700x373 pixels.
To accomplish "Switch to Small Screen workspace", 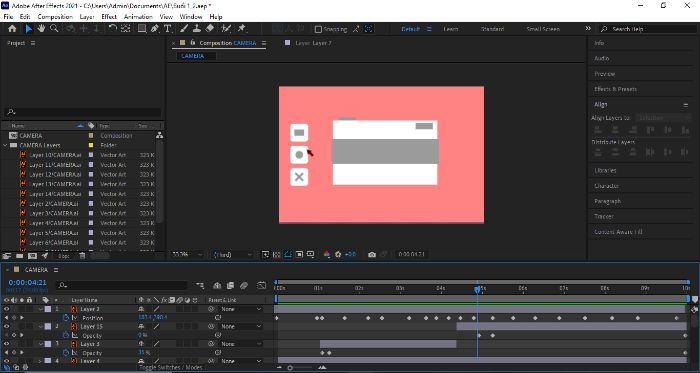I will (542, 29).
